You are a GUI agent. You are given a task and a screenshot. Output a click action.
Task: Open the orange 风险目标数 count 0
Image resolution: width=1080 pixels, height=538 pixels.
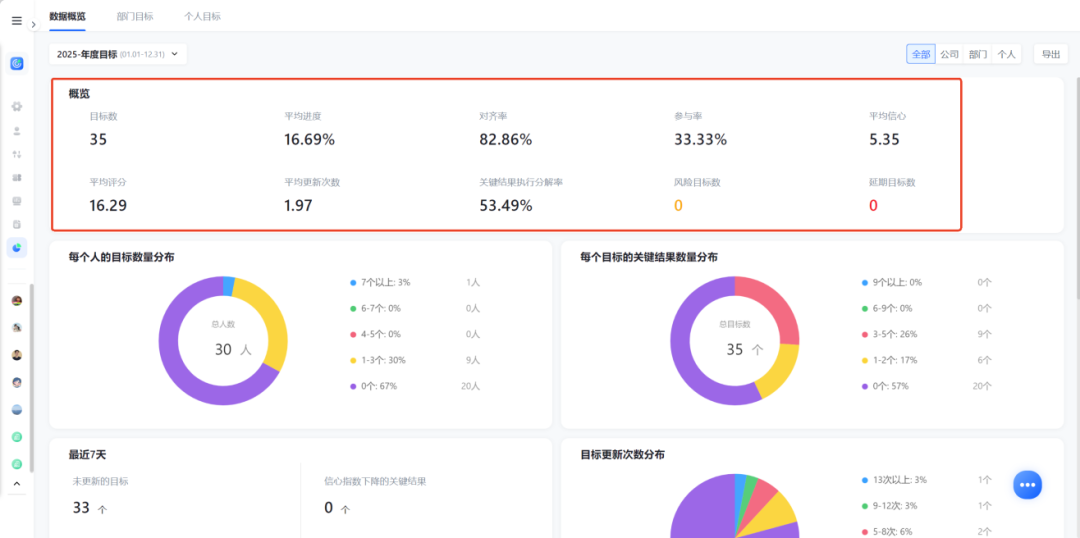pyautogui.click(x=678, y=205)
